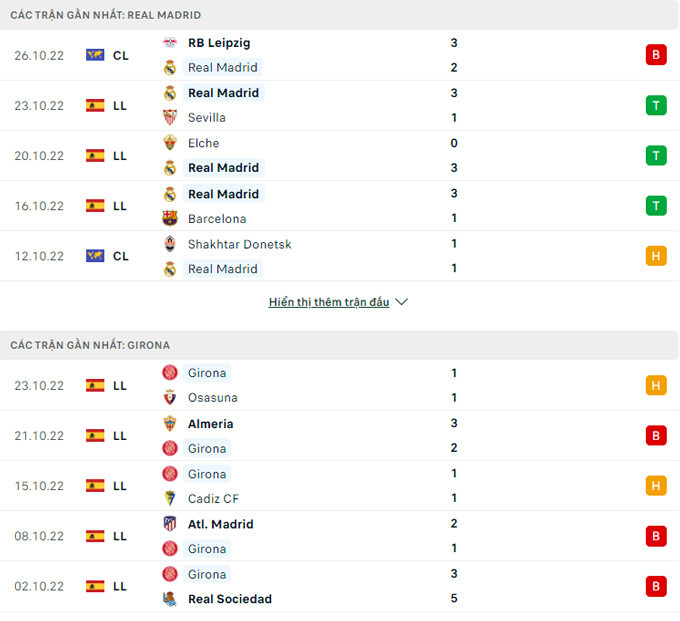Click the Almeria club crest
Screen dimensions: 680x621
[170, 424]
